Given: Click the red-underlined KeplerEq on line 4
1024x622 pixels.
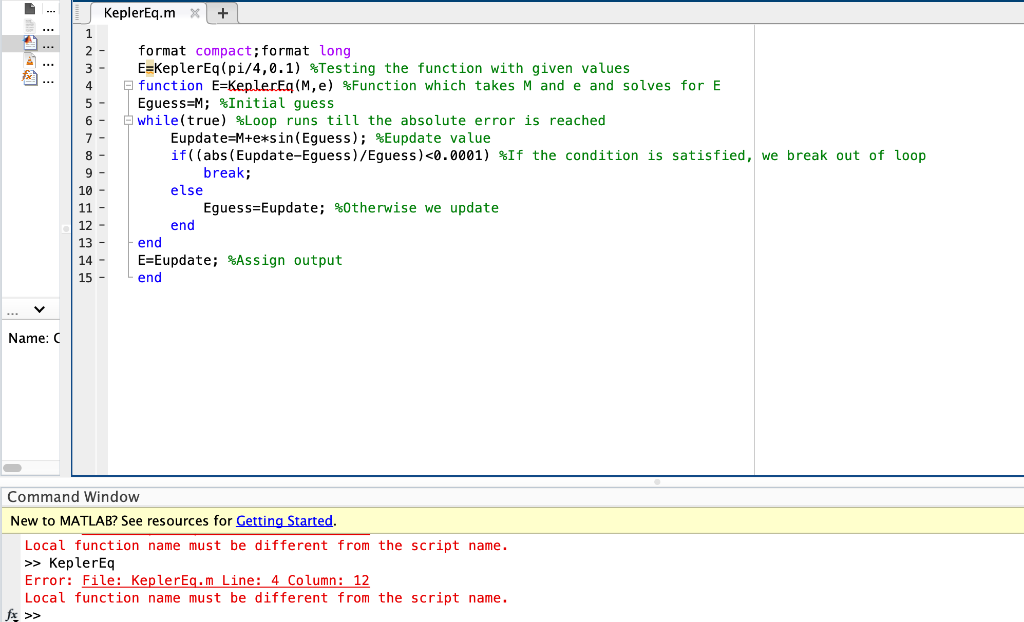Looking at the screenshot, I should click(261, 86).
